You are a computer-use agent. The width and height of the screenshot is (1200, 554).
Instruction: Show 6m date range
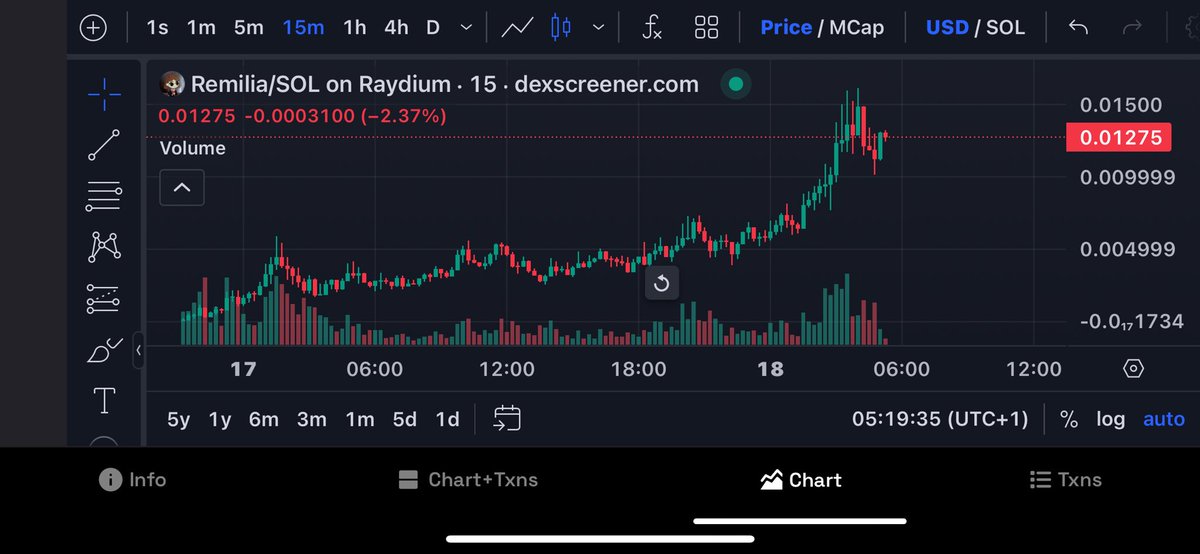pos(264,419)
